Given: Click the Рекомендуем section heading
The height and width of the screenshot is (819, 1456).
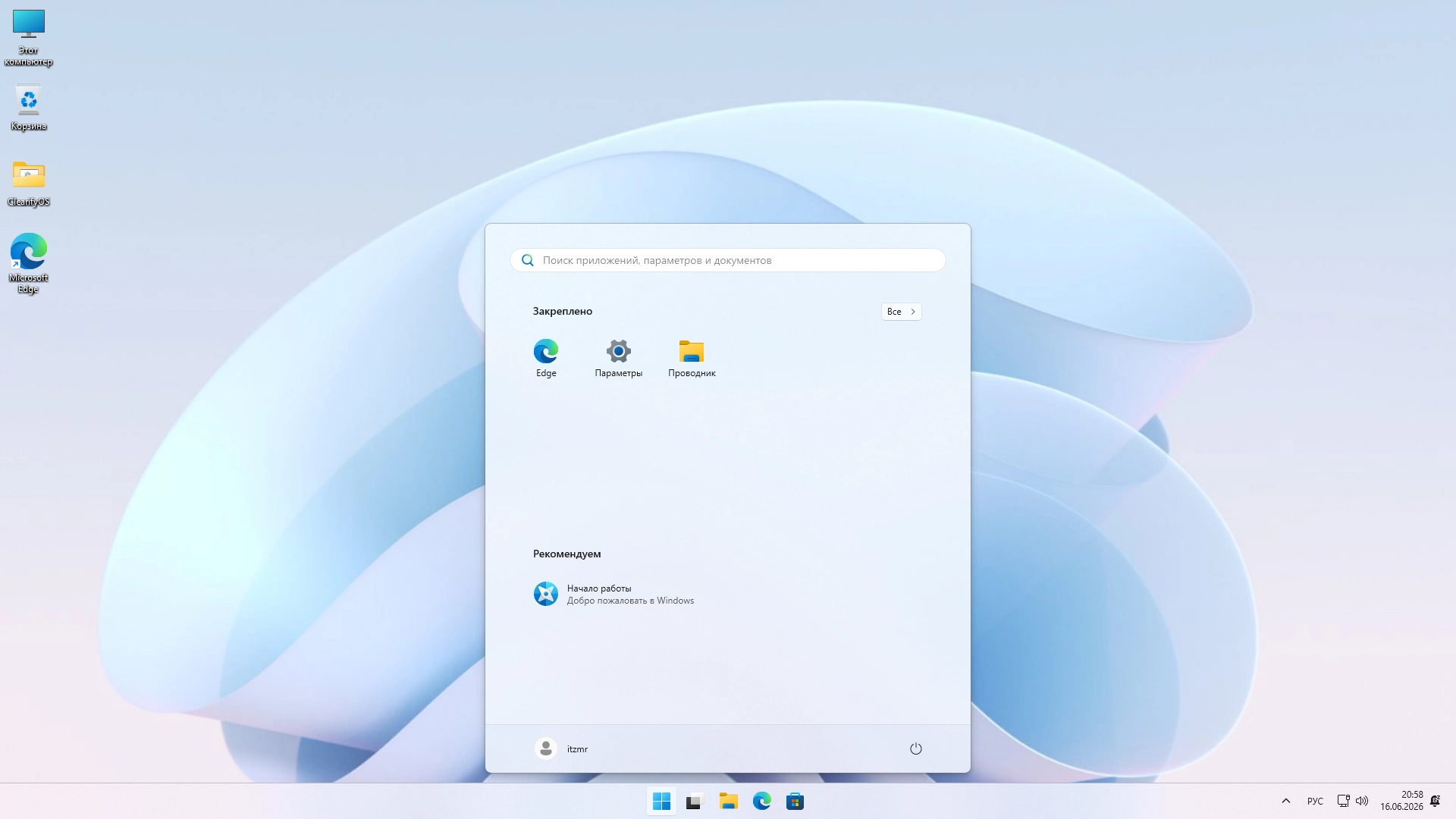Looking at the screenshot, I should 566,554.
